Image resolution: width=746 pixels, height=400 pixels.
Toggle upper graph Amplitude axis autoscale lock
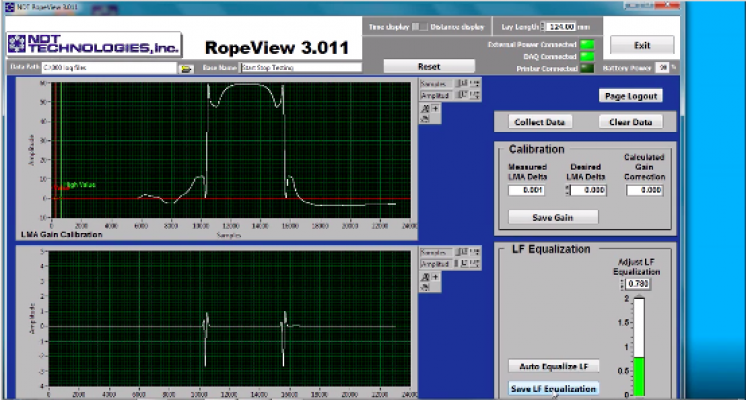pyautogui.click(x=461, y=95)
